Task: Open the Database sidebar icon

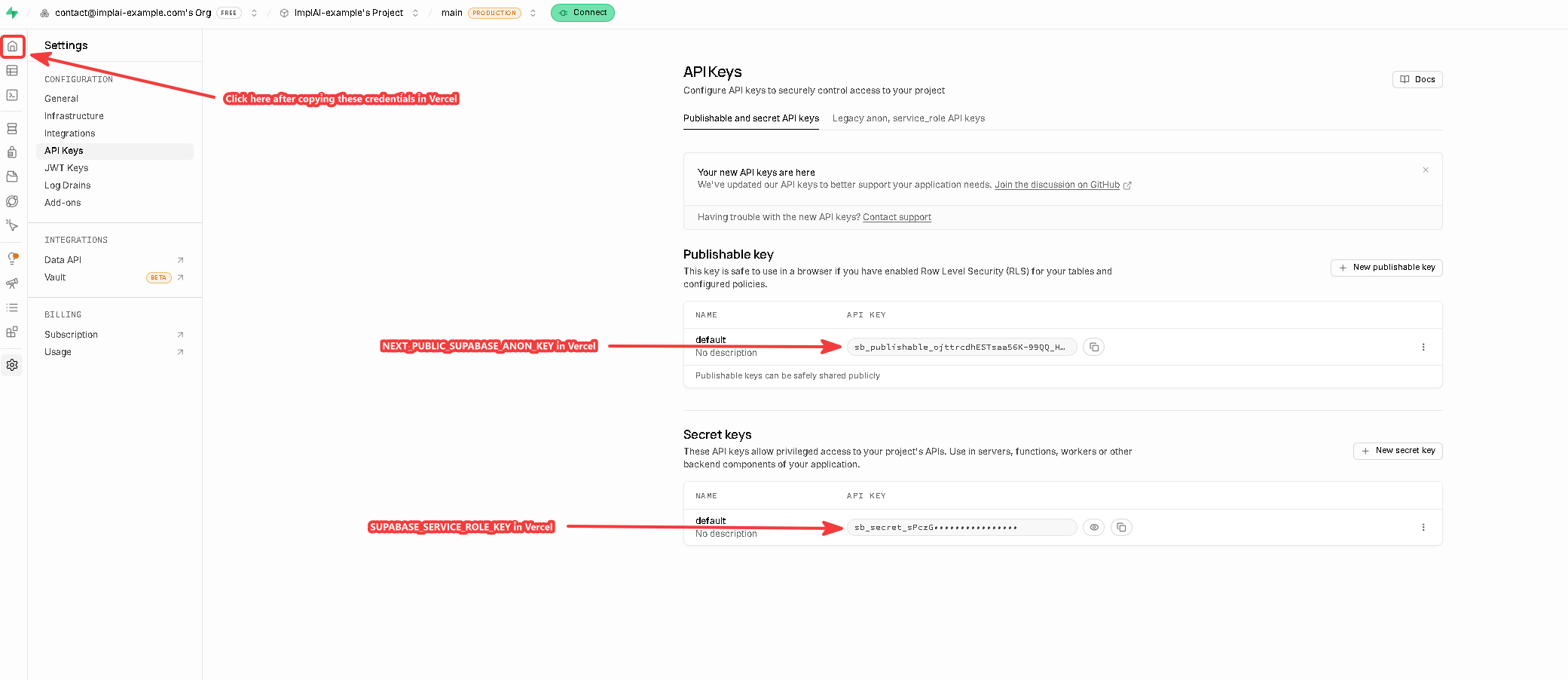Action: [x=12, y=129]
